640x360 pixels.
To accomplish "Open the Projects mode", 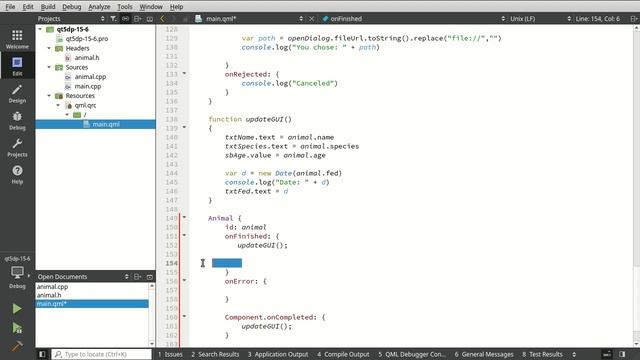I will (17, 147).
